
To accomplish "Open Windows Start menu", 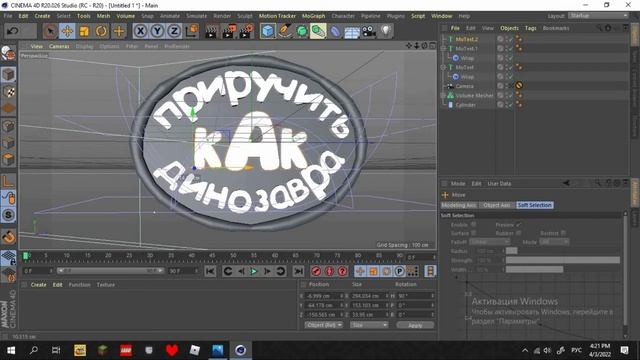I will coord(11,350).
